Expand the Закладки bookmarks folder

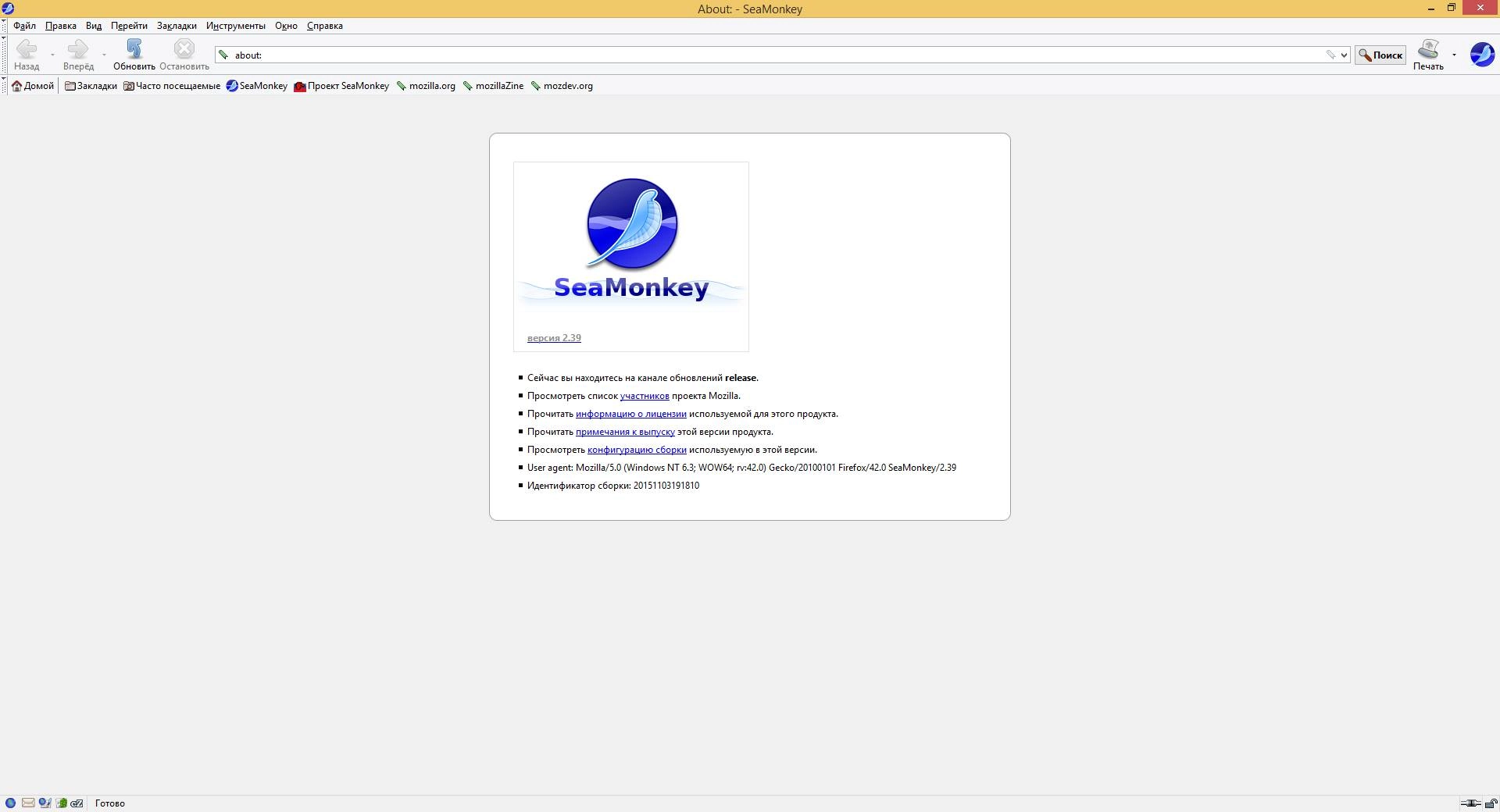(91, 86)
